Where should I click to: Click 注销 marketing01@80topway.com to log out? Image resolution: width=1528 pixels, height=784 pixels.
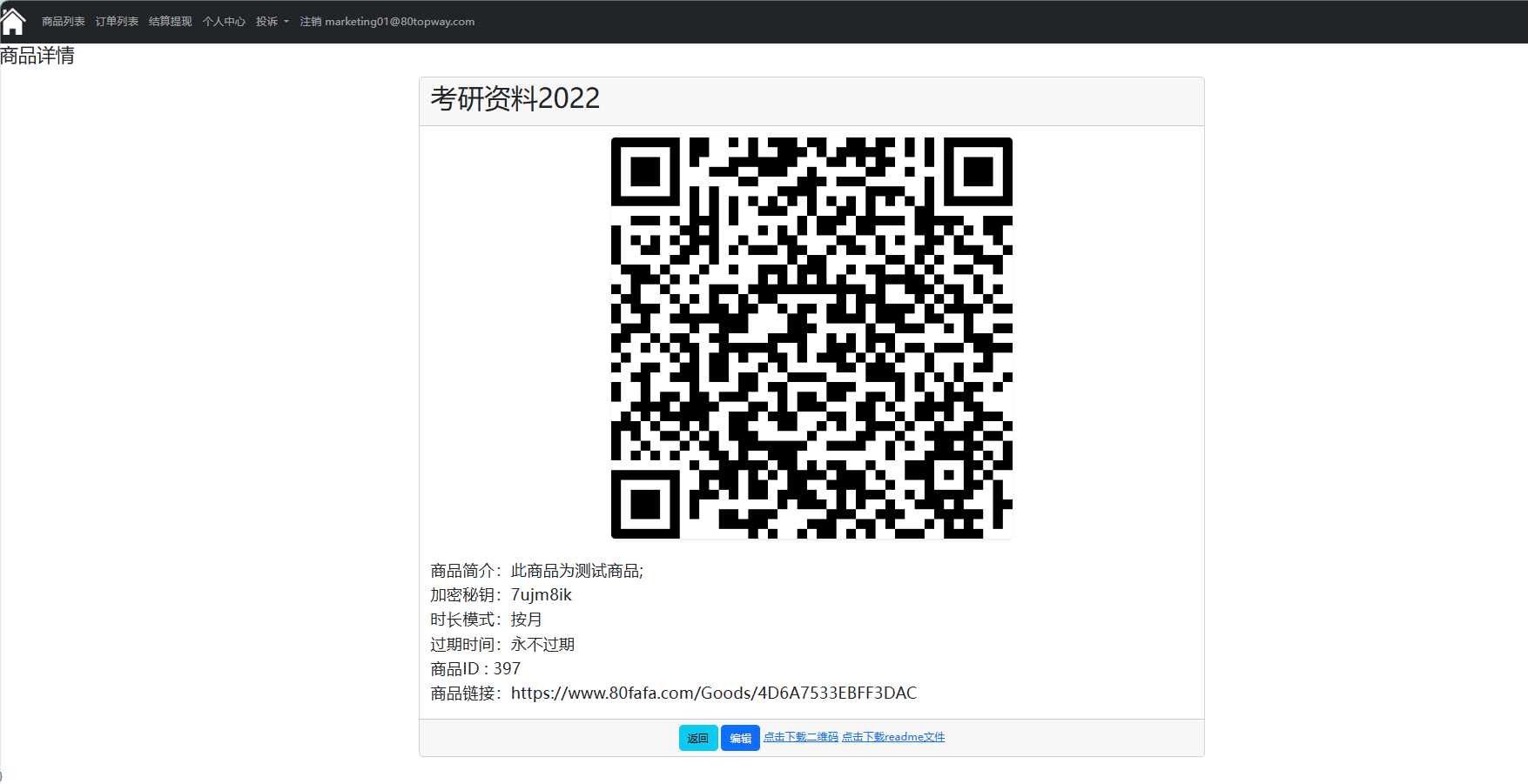coord(387,22)
